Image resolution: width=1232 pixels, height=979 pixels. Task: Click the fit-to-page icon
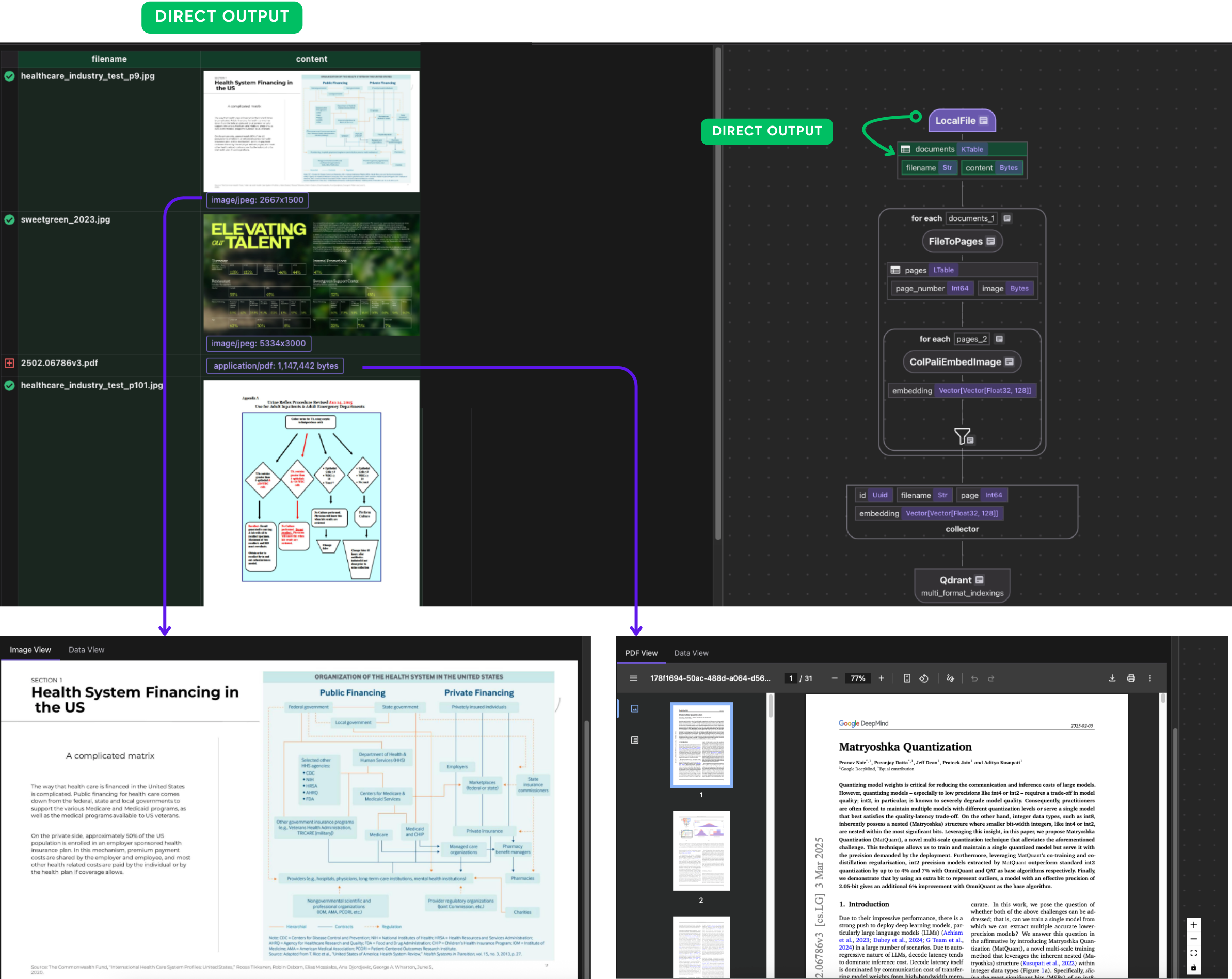click(x=907, y=678)
